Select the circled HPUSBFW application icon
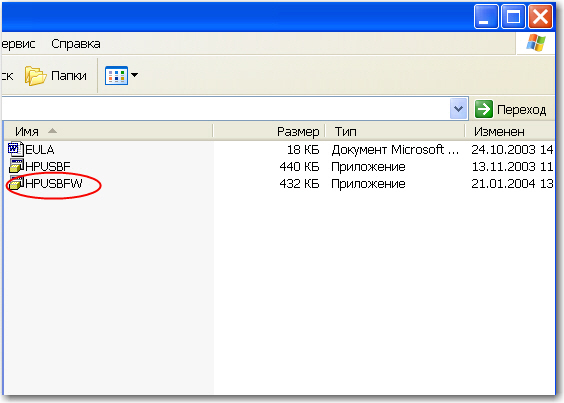The width and height of the screenshot is (564, 403). point(16,183)
